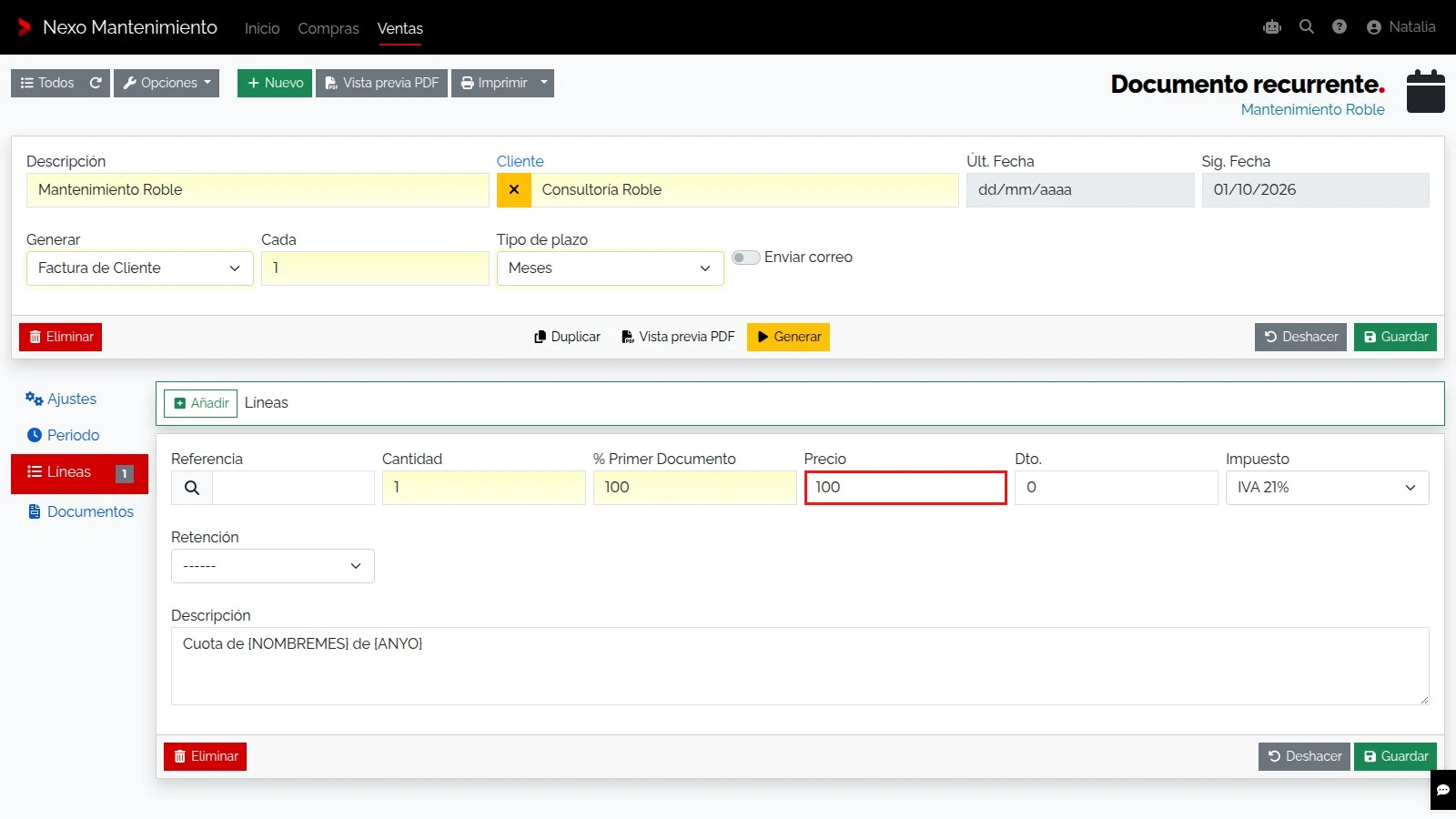This screenshot has width=1456, height=819.
Task: Click the upper green Guardar button
Action: 1395,337
